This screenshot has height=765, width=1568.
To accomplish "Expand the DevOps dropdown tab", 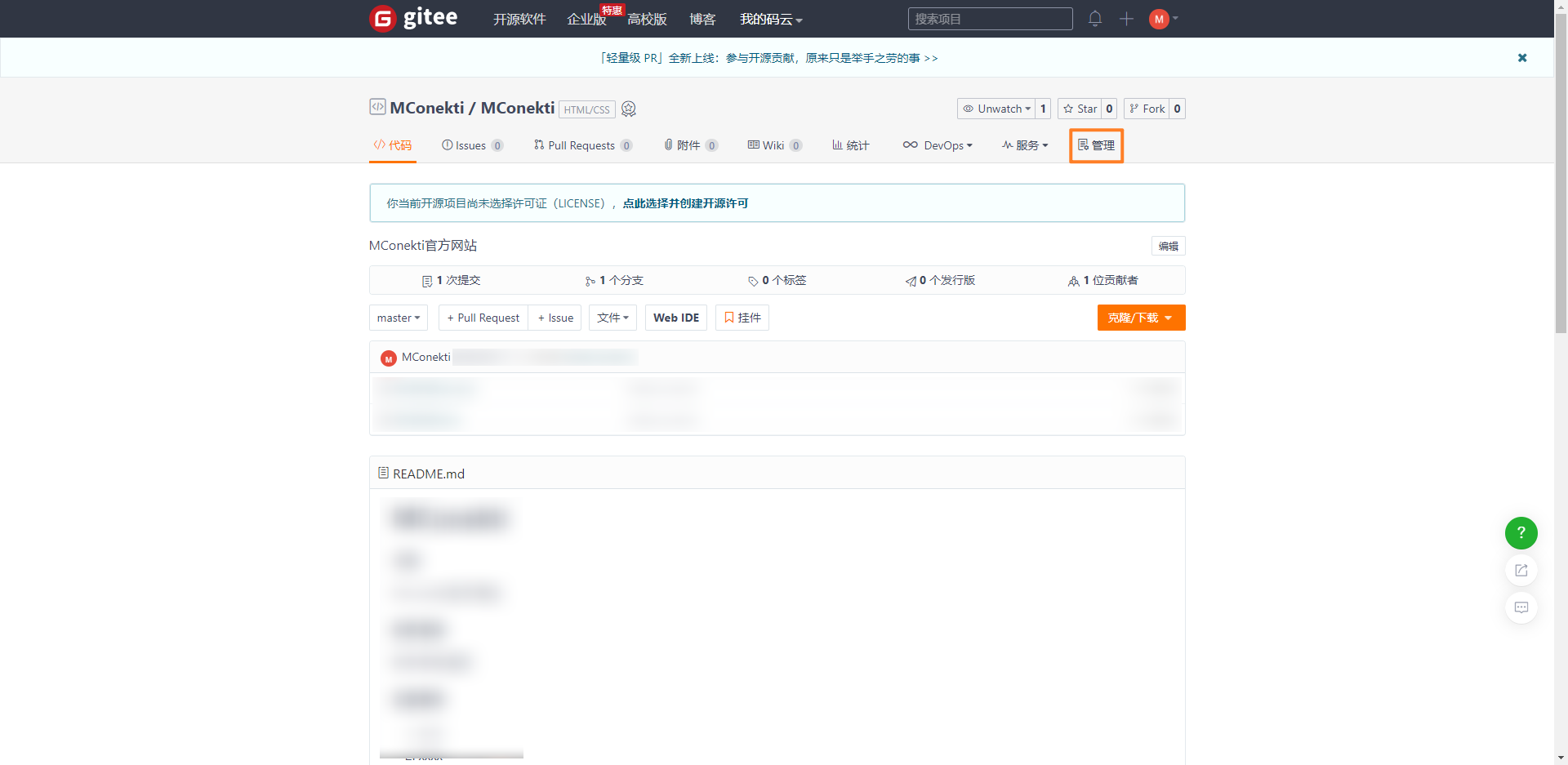I will (x=938, y=145).
